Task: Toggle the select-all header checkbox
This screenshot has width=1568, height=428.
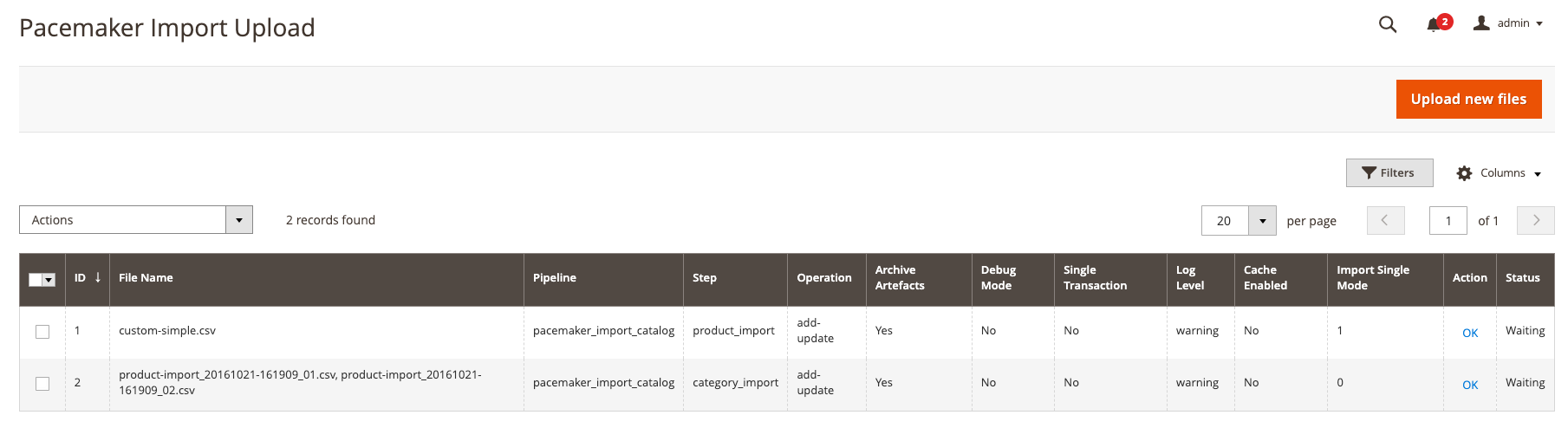Action: 36,279
